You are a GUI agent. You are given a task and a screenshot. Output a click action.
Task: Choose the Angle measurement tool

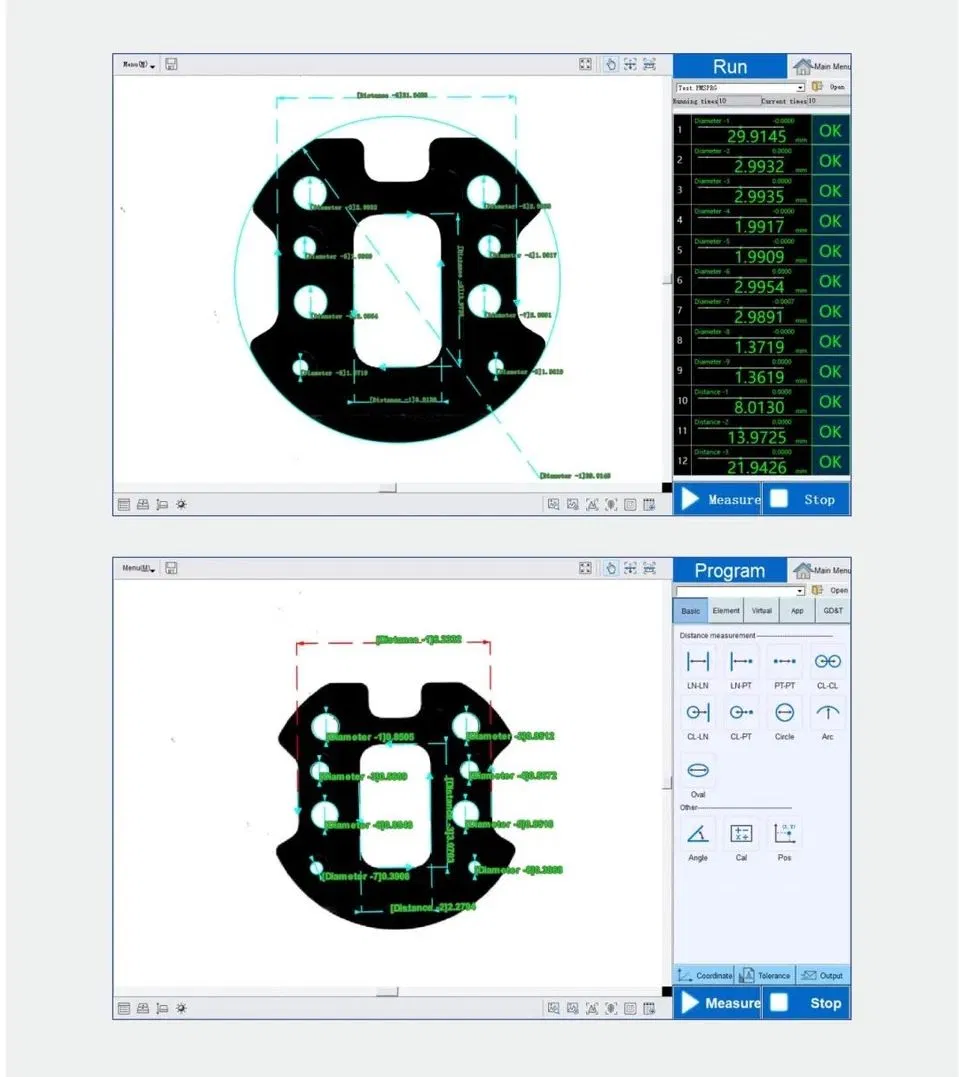(x=697, y=834)
